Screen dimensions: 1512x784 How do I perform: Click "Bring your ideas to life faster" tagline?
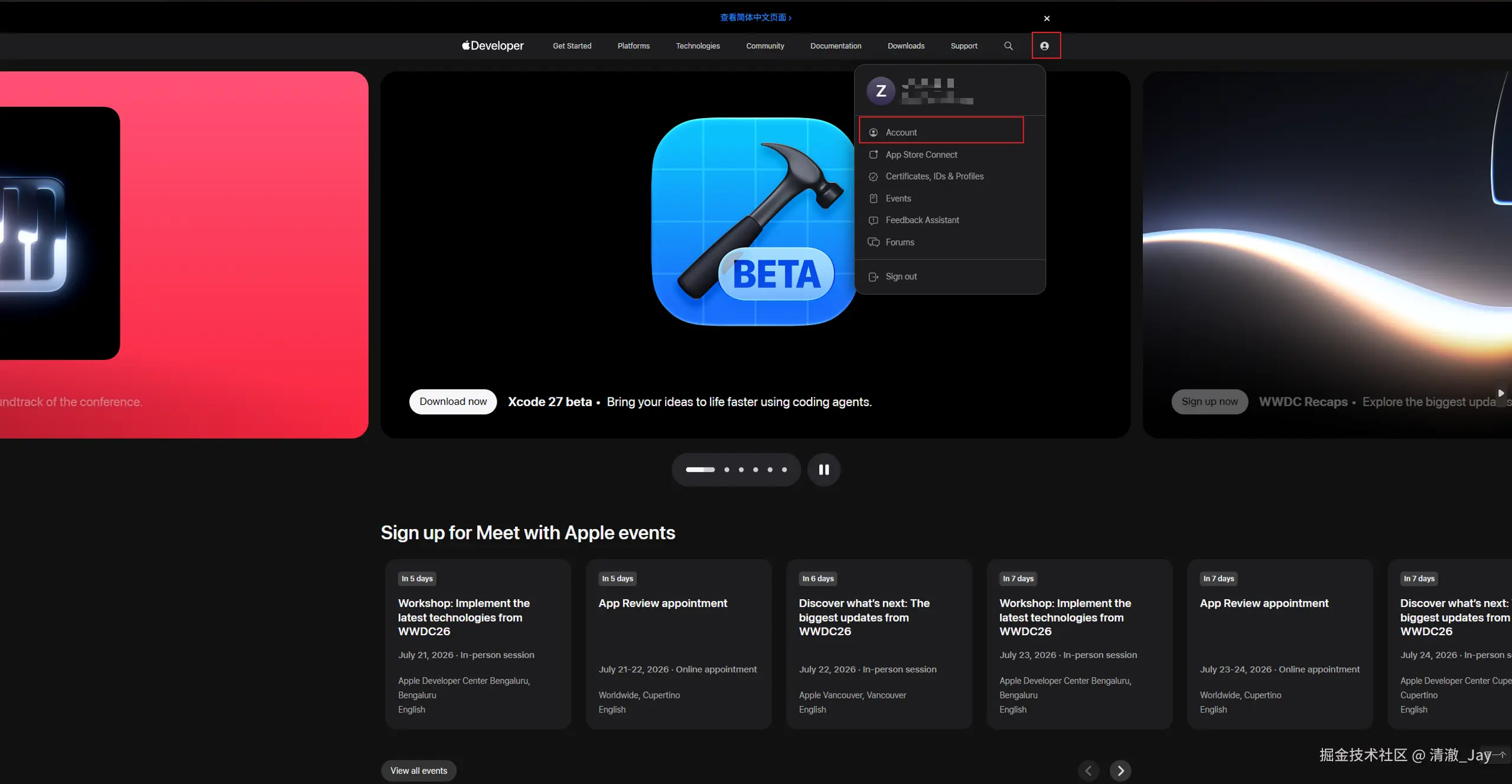[739, 402]
